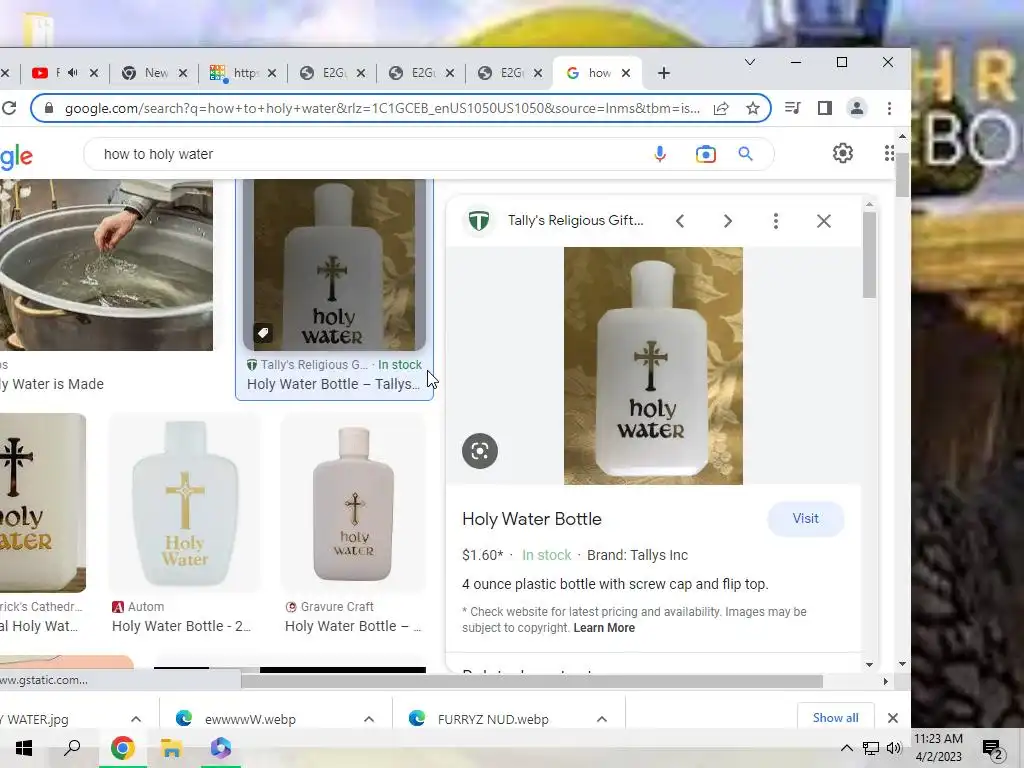Click Chrome icon in the taskbar

(122, 748)
